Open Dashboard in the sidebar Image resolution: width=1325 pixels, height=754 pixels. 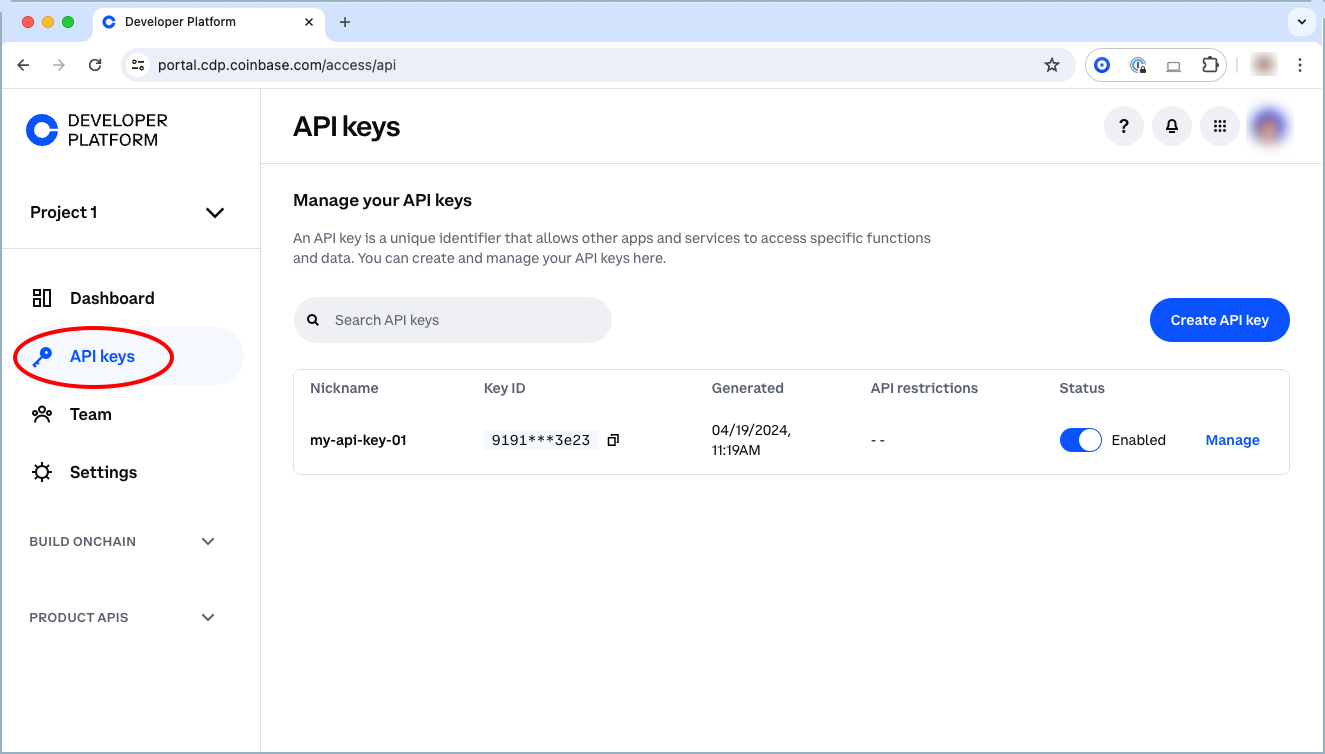[111, 298]
